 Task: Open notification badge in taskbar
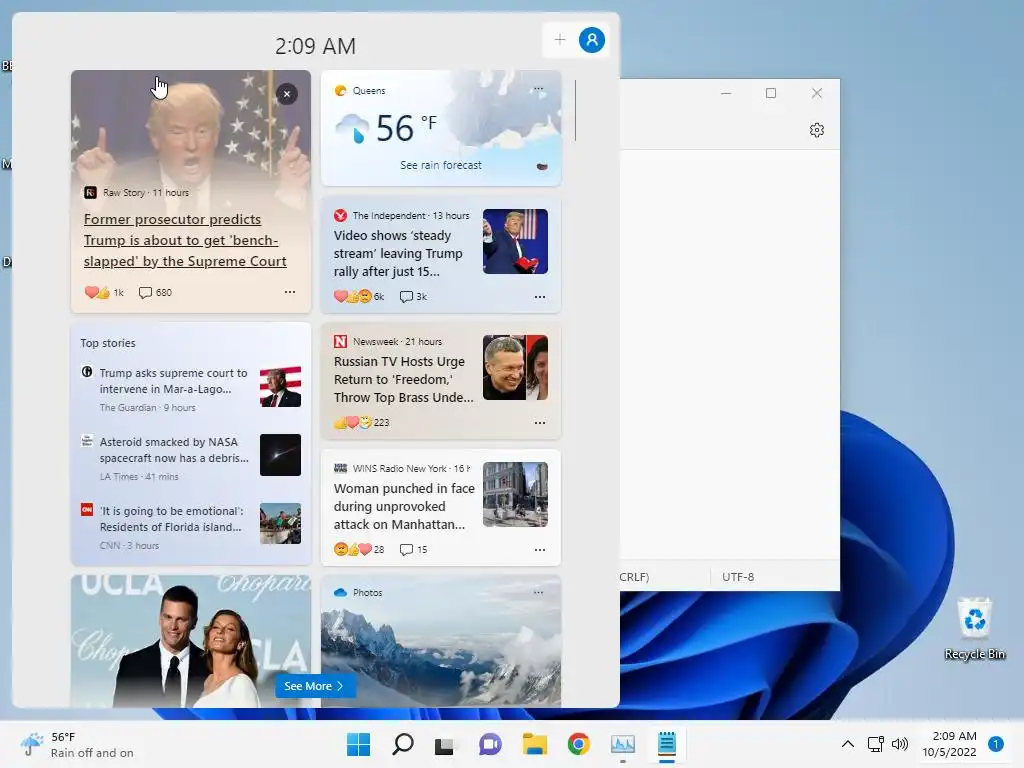pos(996,744)
